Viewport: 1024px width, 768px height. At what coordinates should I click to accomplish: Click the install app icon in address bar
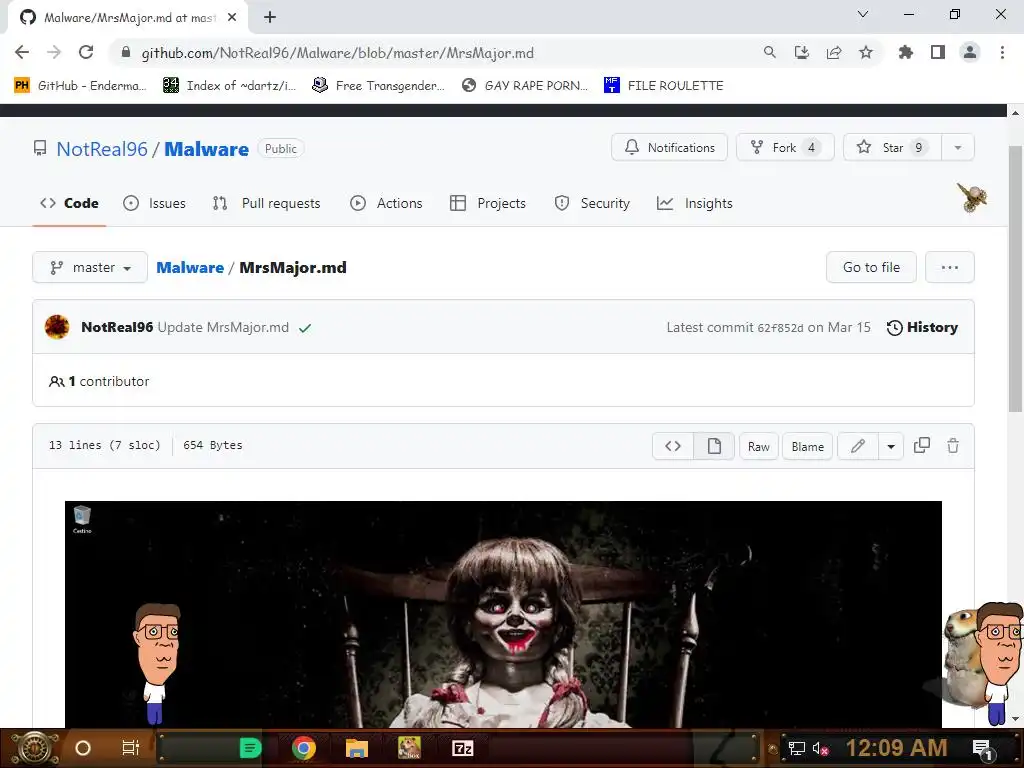801,52
